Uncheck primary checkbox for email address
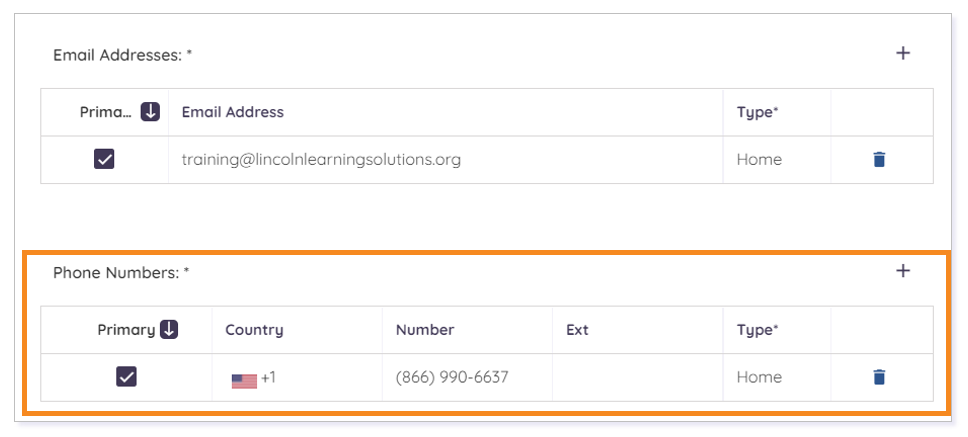 tap(104, 159)
